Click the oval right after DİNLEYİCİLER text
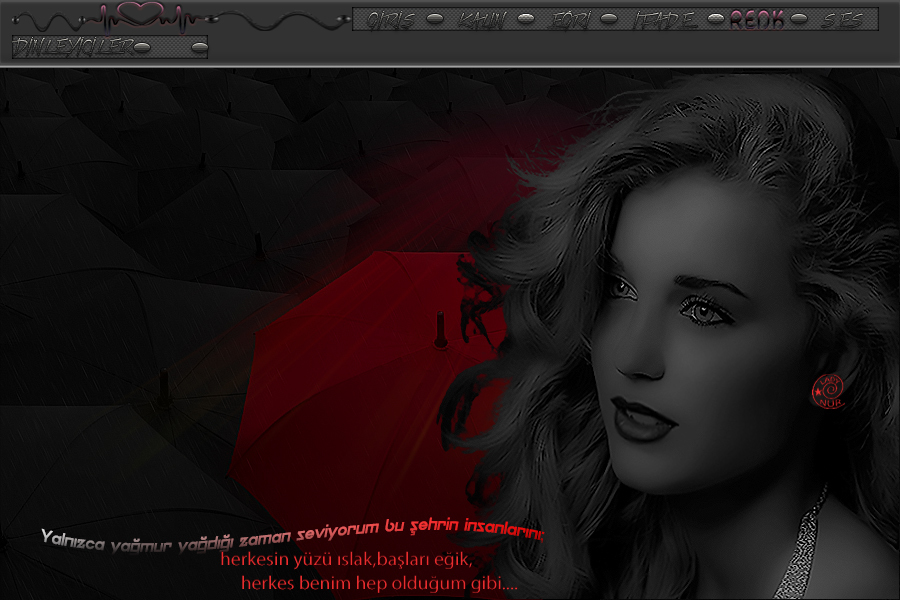The image size is (900, 600). tap(142, 47)
